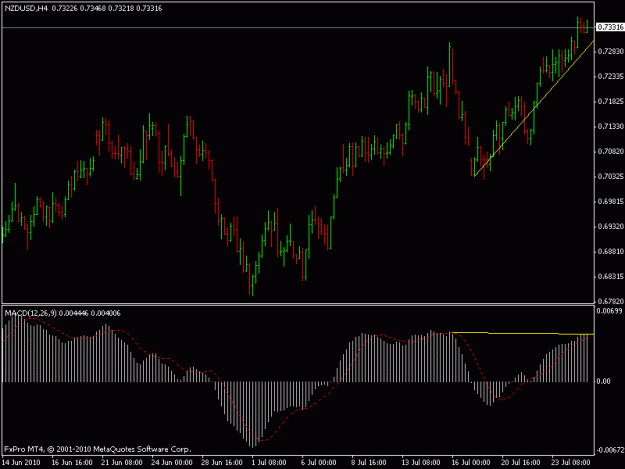Click the NZDUSD,H4 chart title text
The image size is (625, 469).
point(25,8)
